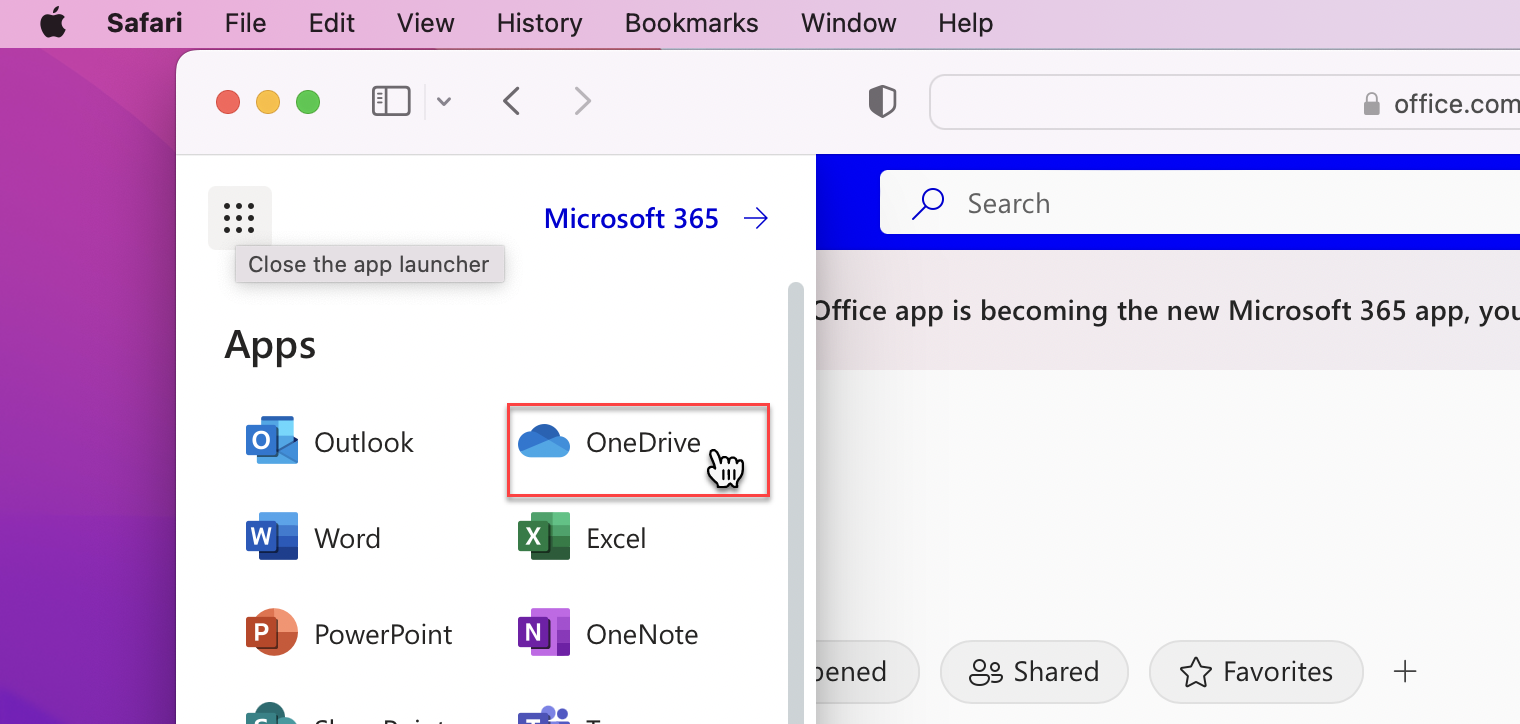
Task: Select the Favorites filter pill
Action: pos(1256,672)
